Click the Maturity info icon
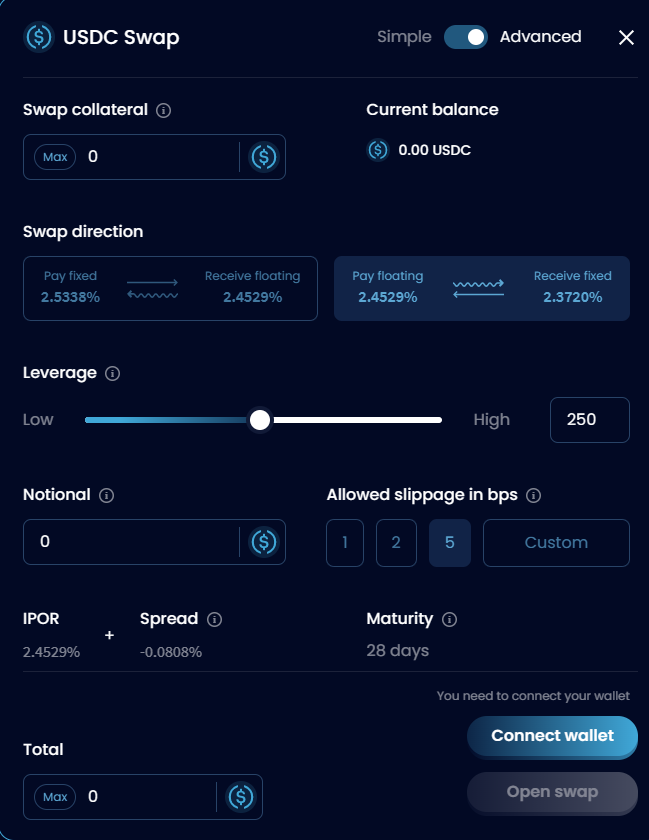This screenshot has height=840, width=649. [x=449, y=620]
